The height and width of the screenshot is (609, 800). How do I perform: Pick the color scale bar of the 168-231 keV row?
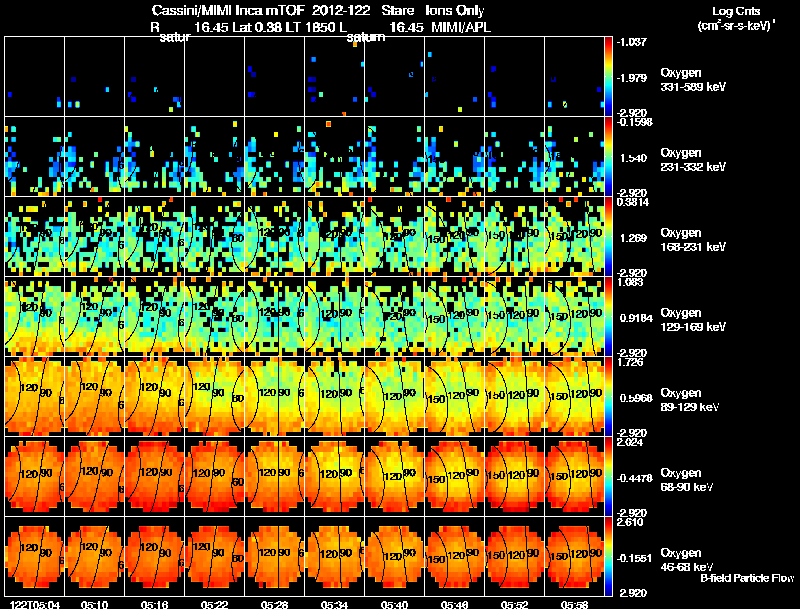click(608, 236)
